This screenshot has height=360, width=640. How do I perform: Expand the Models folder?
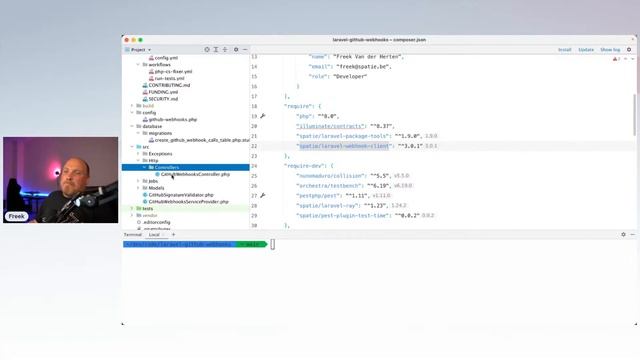138,188
